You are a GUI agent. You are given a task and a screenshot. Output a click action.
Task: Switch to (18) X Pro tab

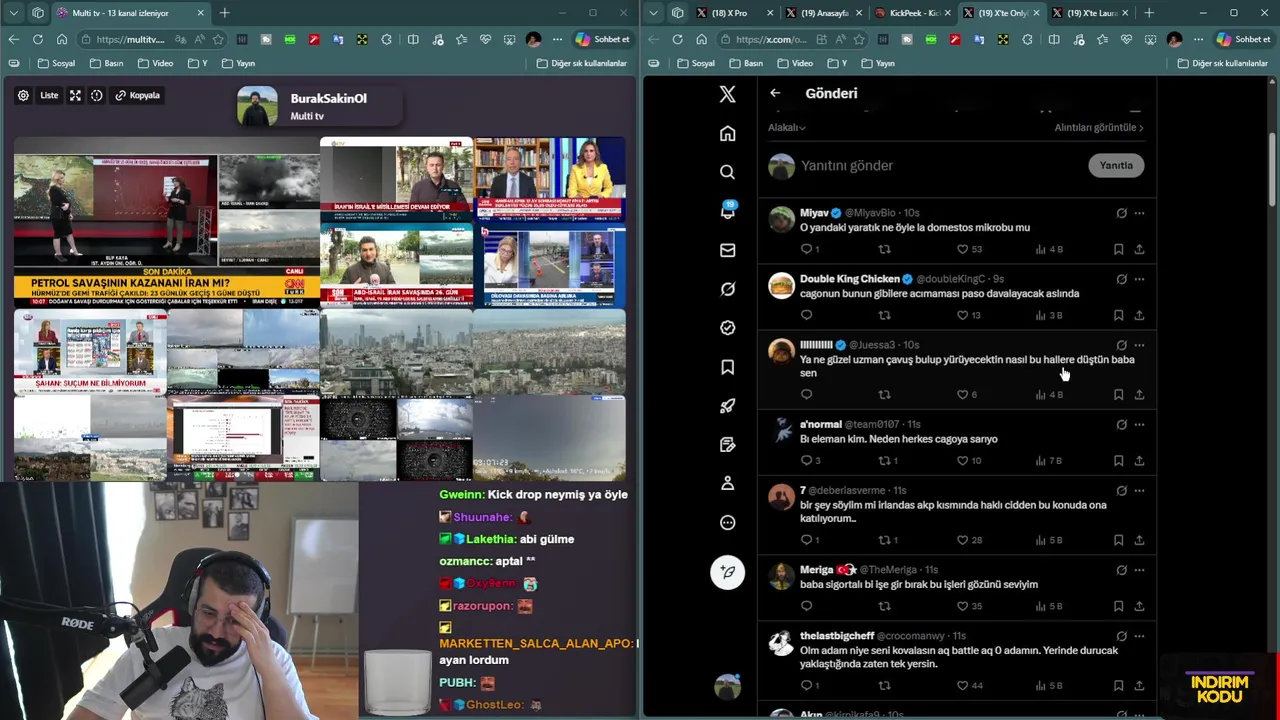point(735,13)
